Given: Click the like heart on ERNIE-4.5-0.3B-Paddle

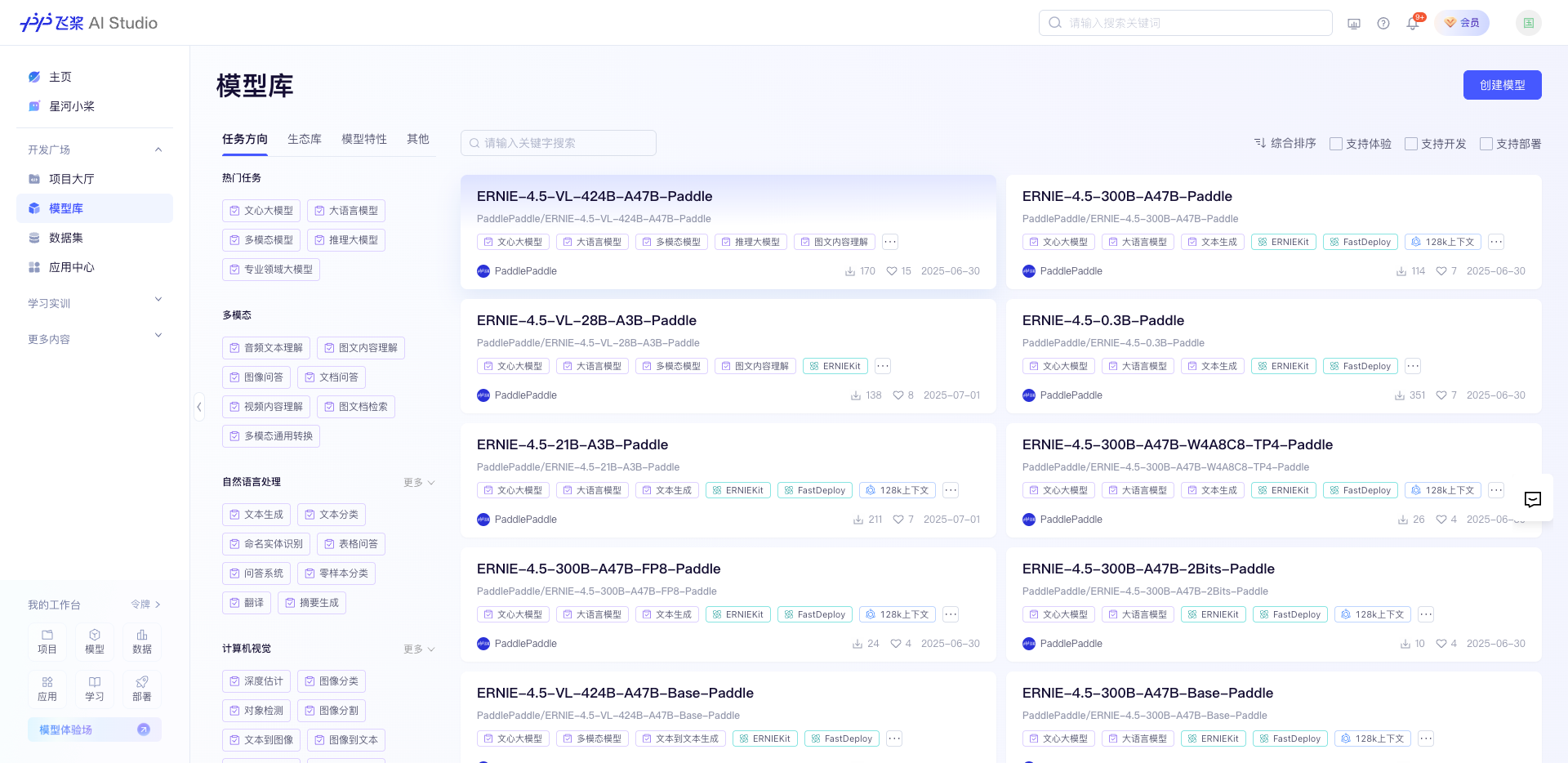Looking at the screenshot, I should click(1441, 395).
